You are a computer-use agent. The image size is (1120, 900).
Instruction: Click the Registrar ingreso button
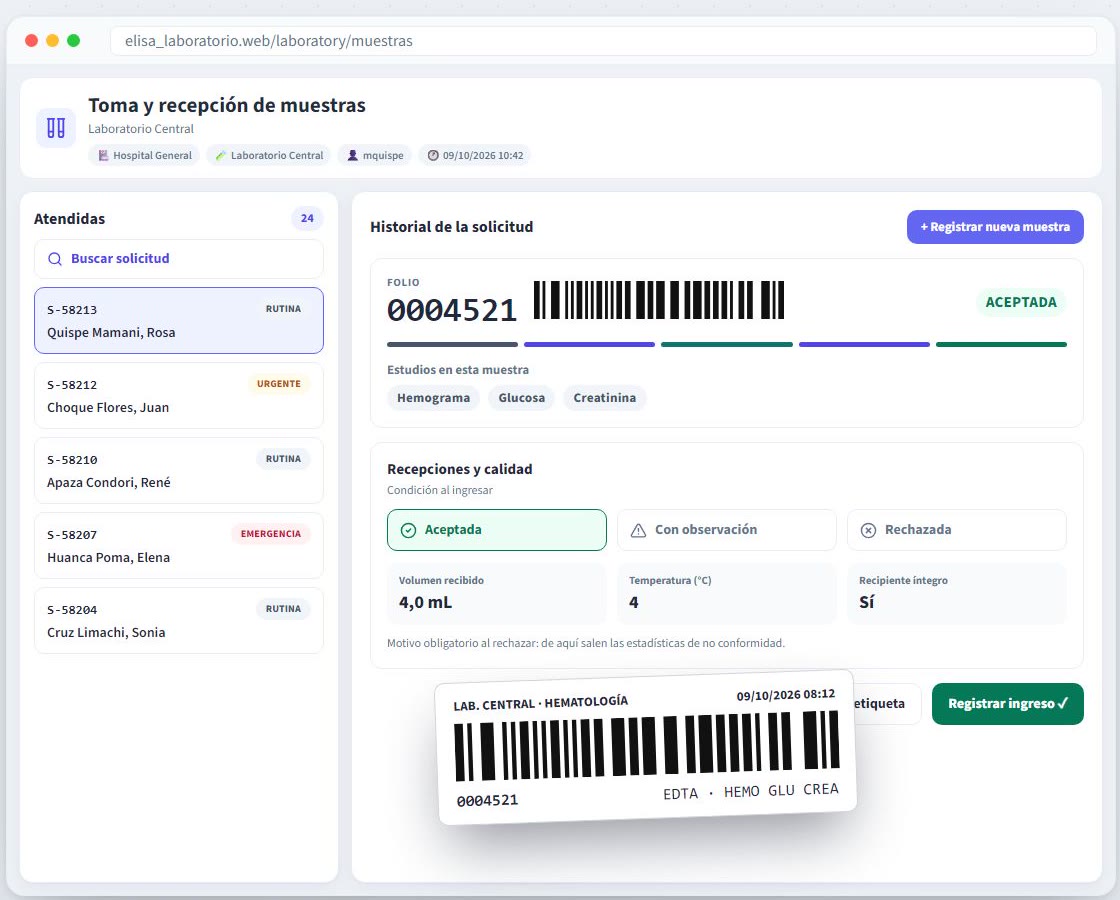click(x=1007, y=704)
